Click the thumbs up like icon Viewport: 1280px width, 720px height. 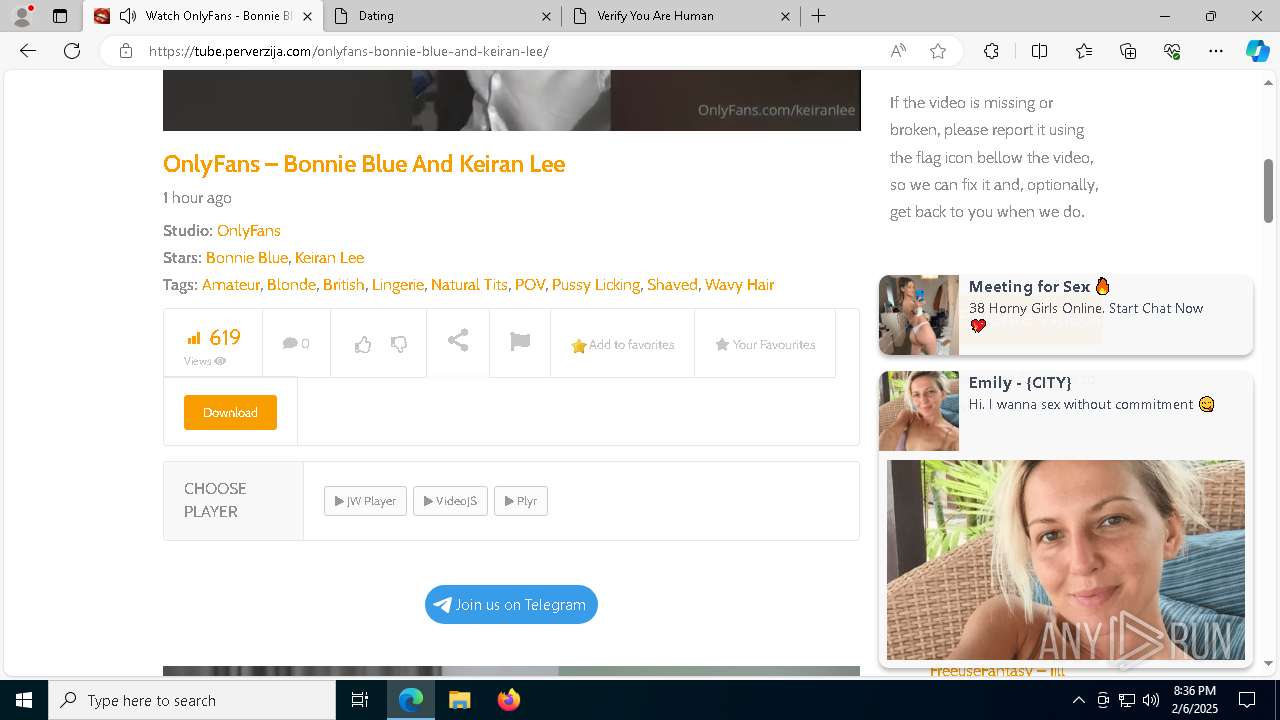[363, 344]
